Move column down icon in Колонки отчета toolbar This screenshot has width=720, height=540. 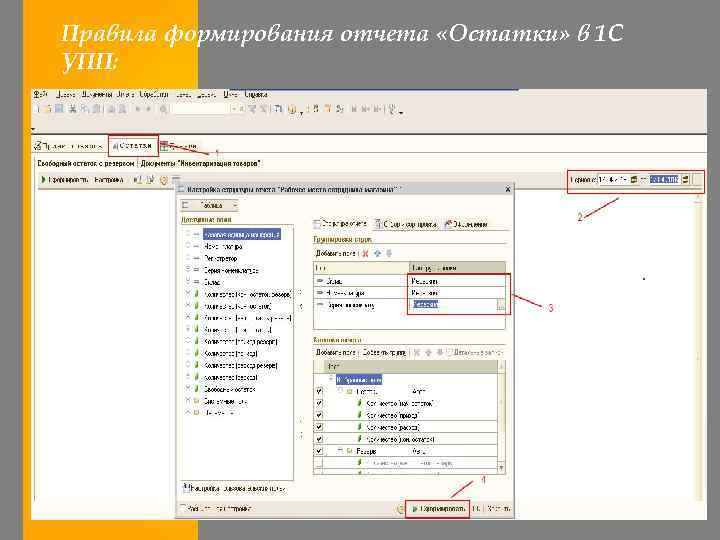coord(439,352)
